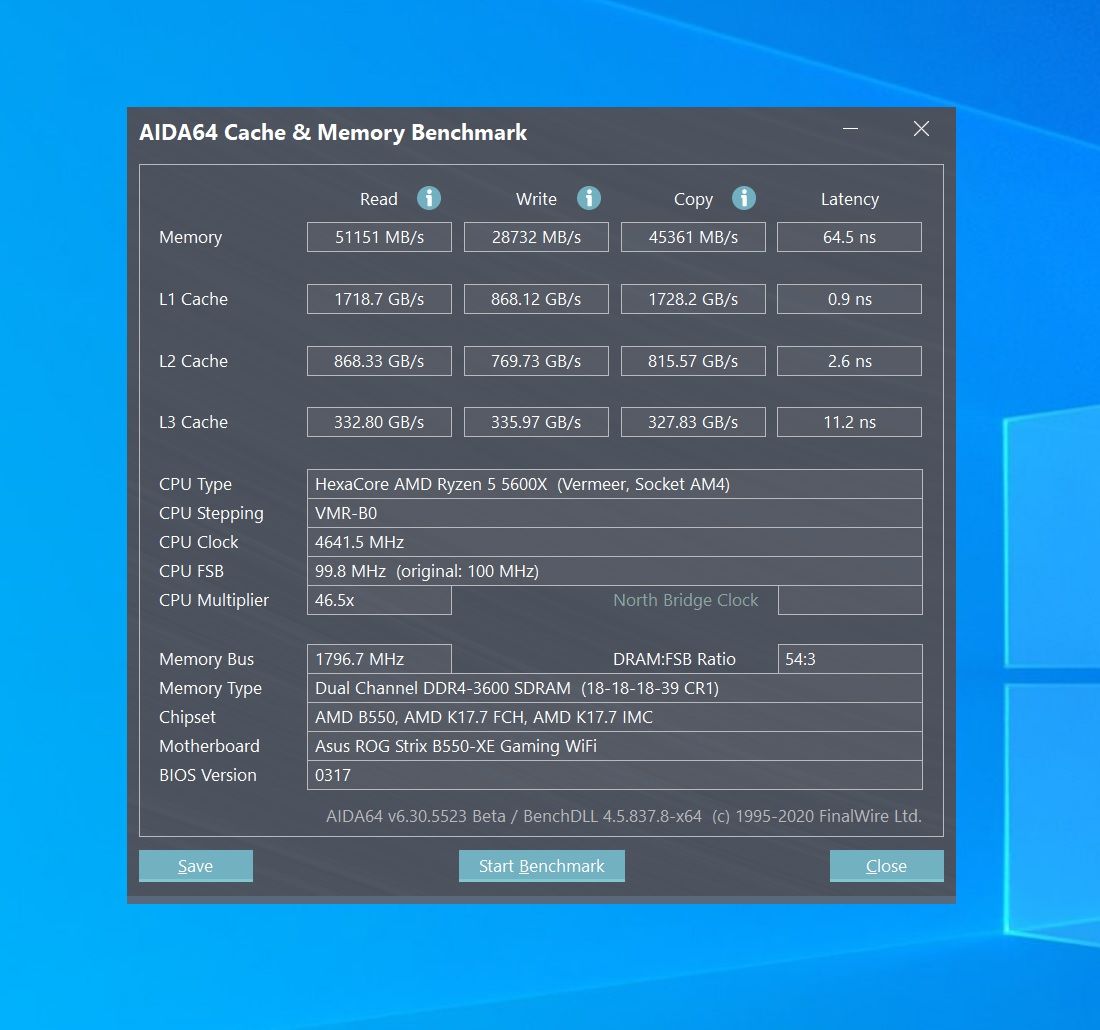Click the CPU FSB field 99.8 MHz
The height and width of the screenshot is (1030, 1100).
[615, 571]
